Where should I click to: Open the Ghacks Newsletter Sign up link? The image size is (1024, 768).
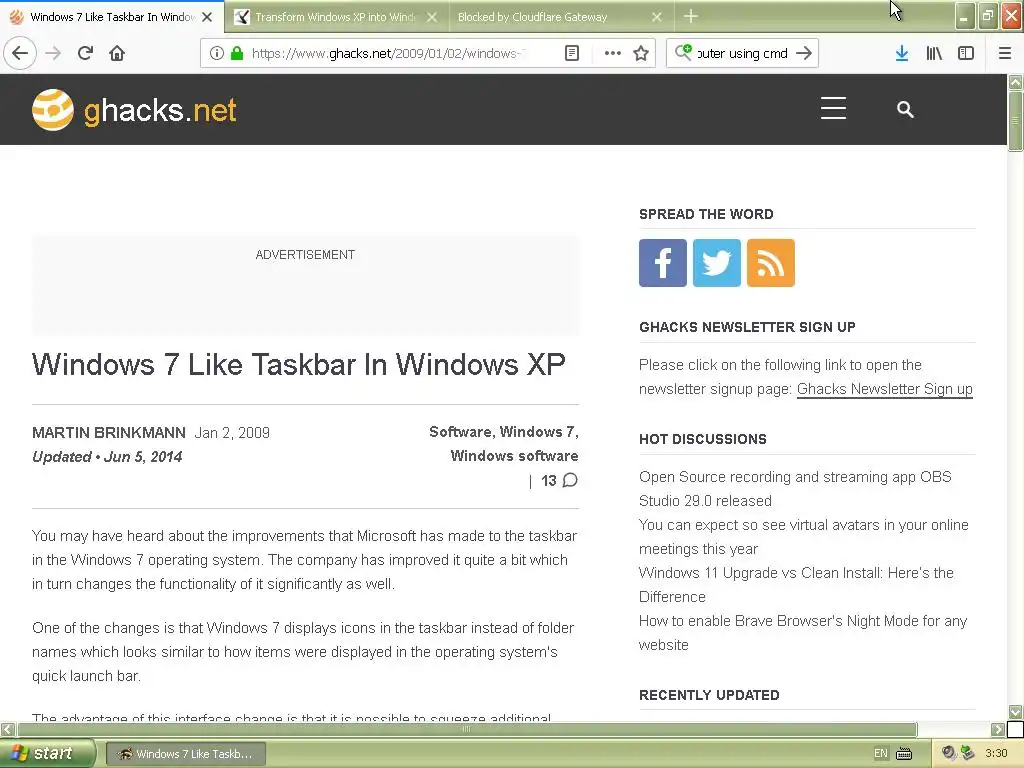pyautogui.click(x=884, y=389)
